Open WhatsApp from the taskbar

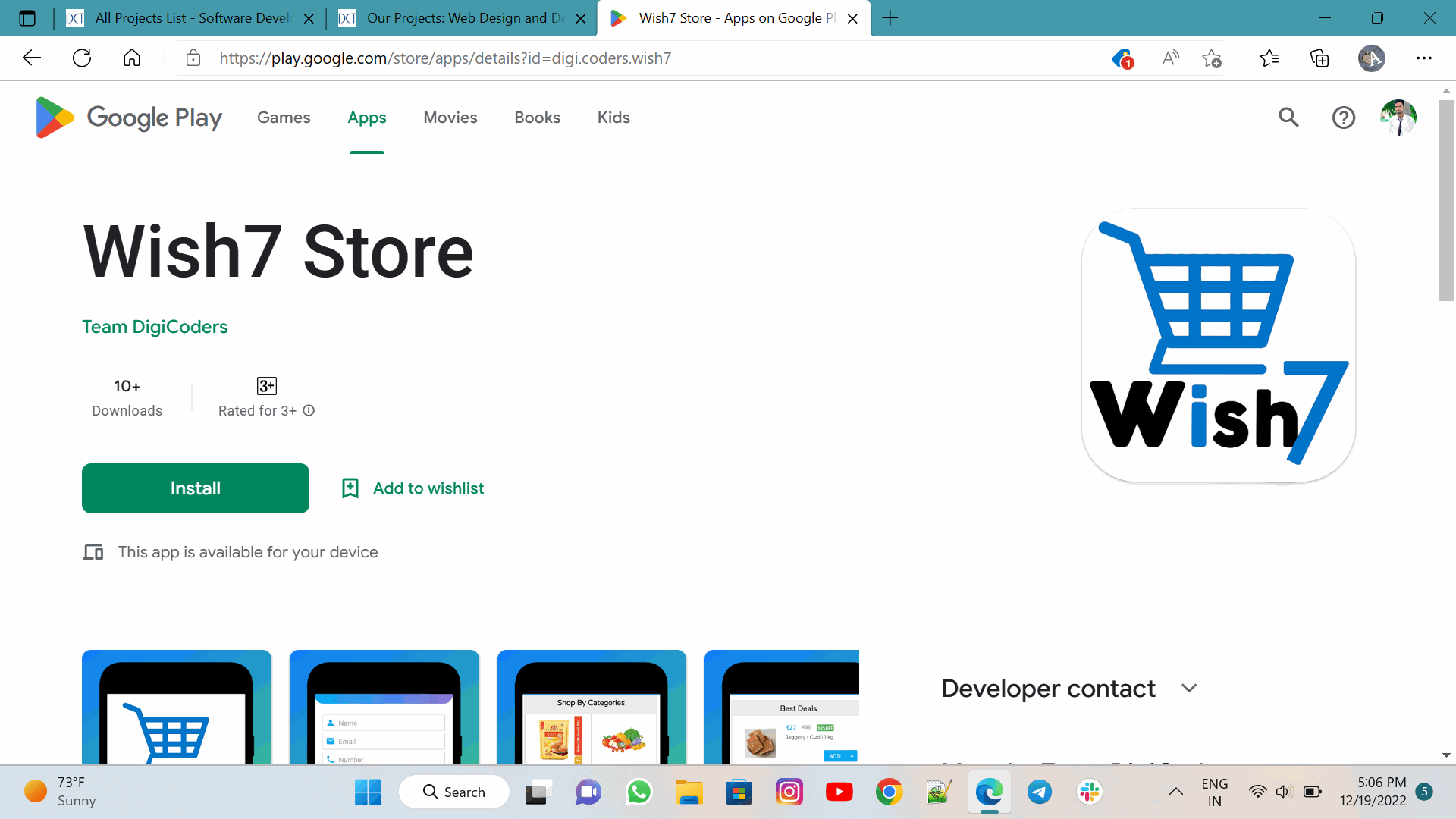(639, 792)
